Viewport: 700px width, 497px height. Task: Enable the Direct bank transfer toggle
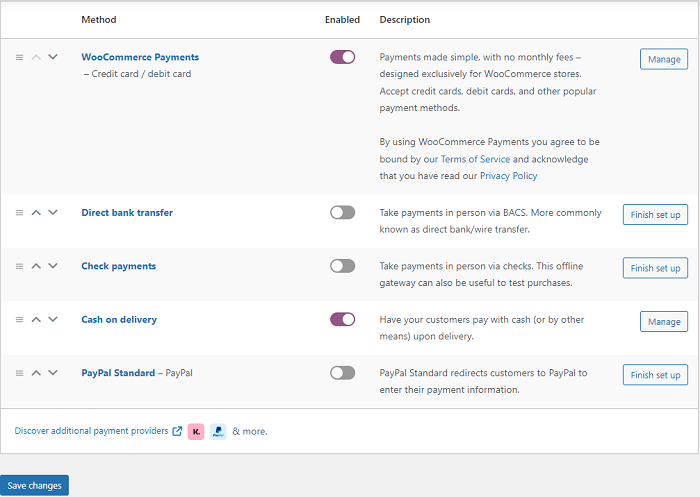342,213
